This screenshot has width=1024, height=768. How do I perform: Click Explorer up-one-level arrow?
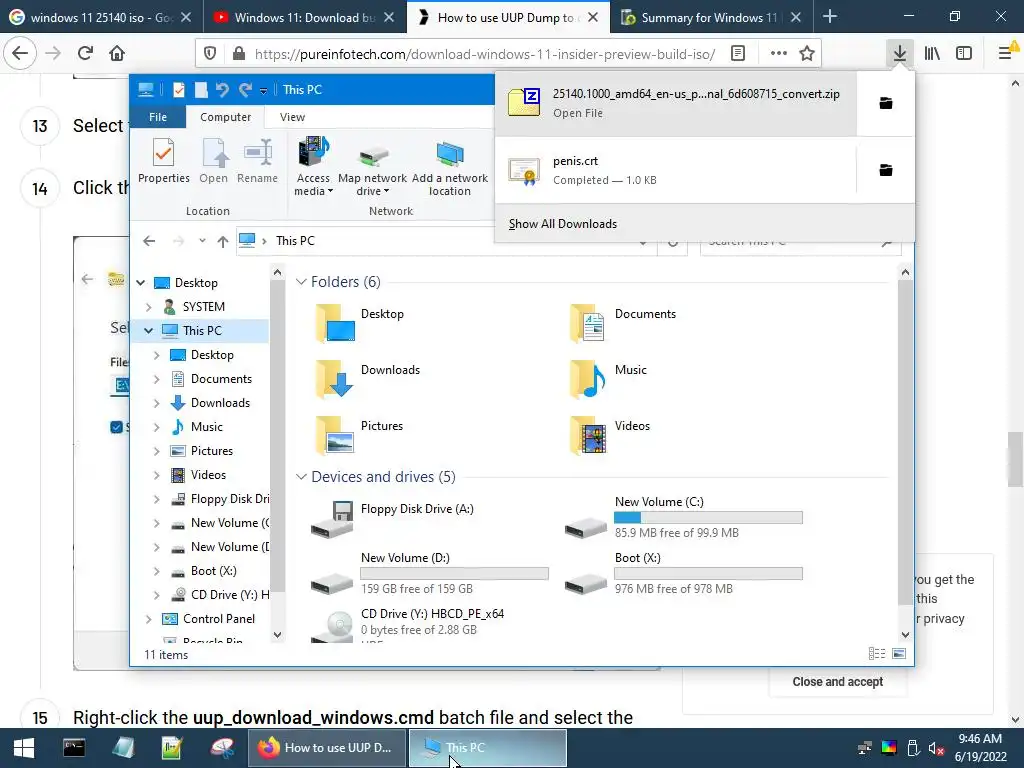(223, 241)
